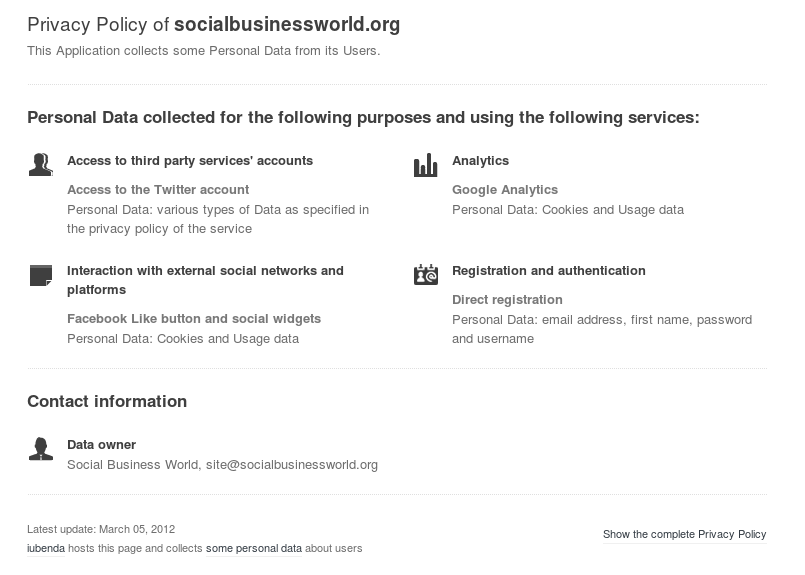805x575 pixels.
Task: Click the Analytics bar chart icon
Action: coord(425,165)
